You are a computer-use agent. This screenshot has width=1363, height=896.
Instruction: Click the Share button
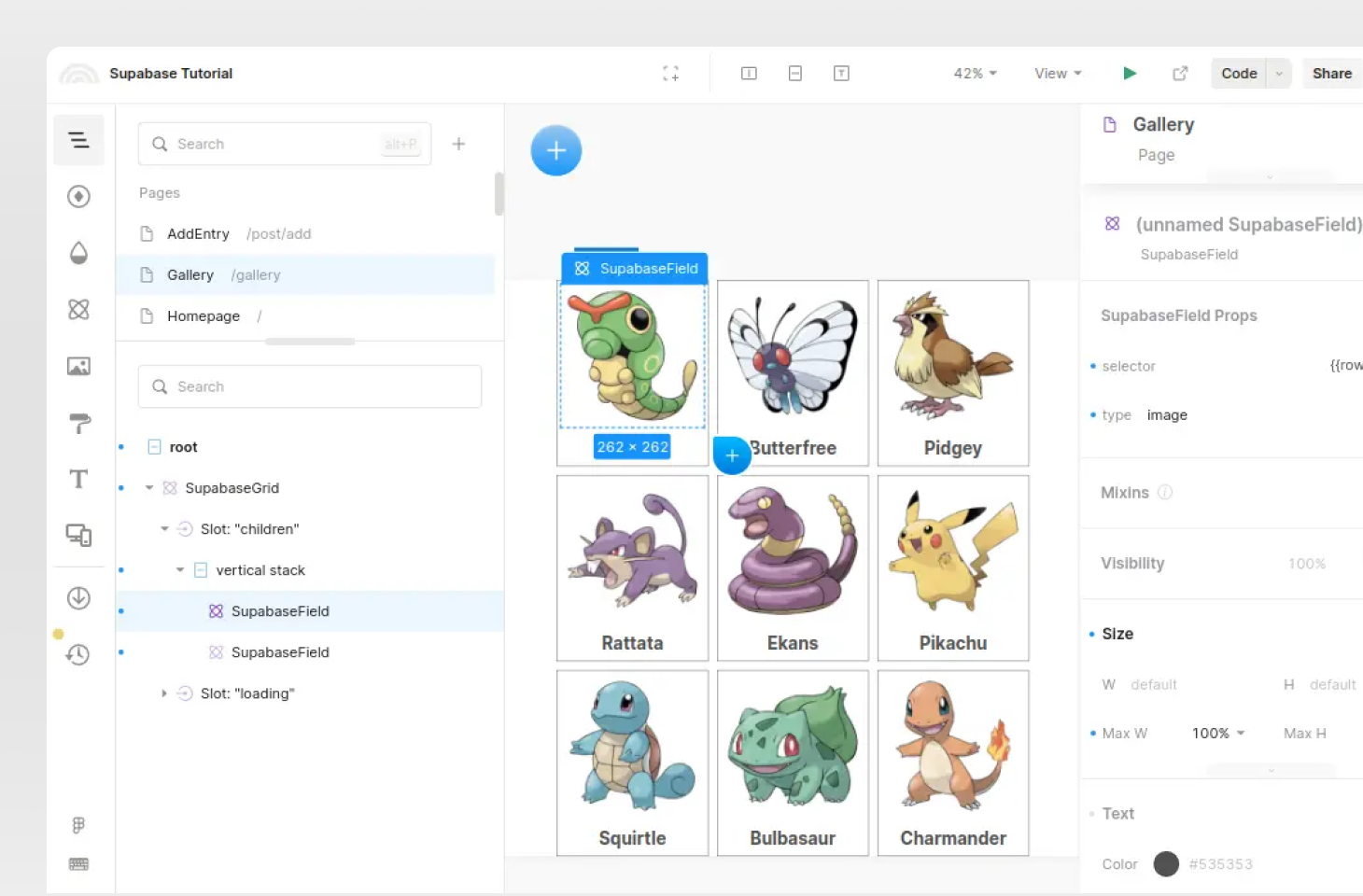[x=1331, y=73]
